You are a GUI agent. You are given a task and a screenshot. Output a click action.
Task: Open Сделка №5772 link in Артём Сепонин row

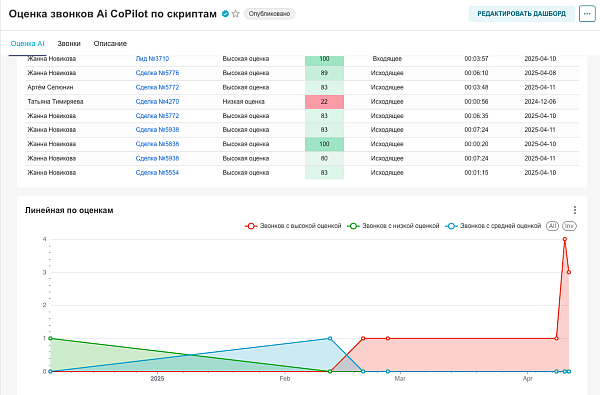pyautogui.click(x=157, y=87)
